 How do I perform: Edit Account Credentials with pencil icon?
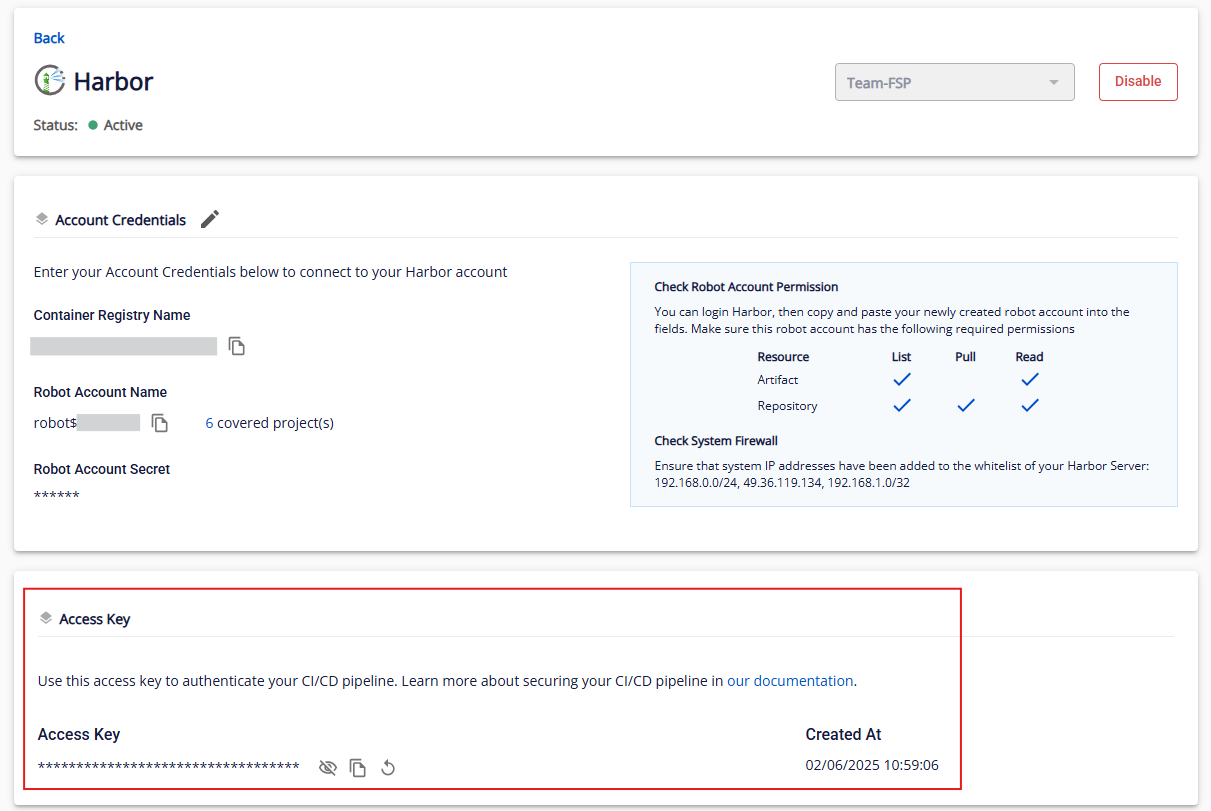210,219
